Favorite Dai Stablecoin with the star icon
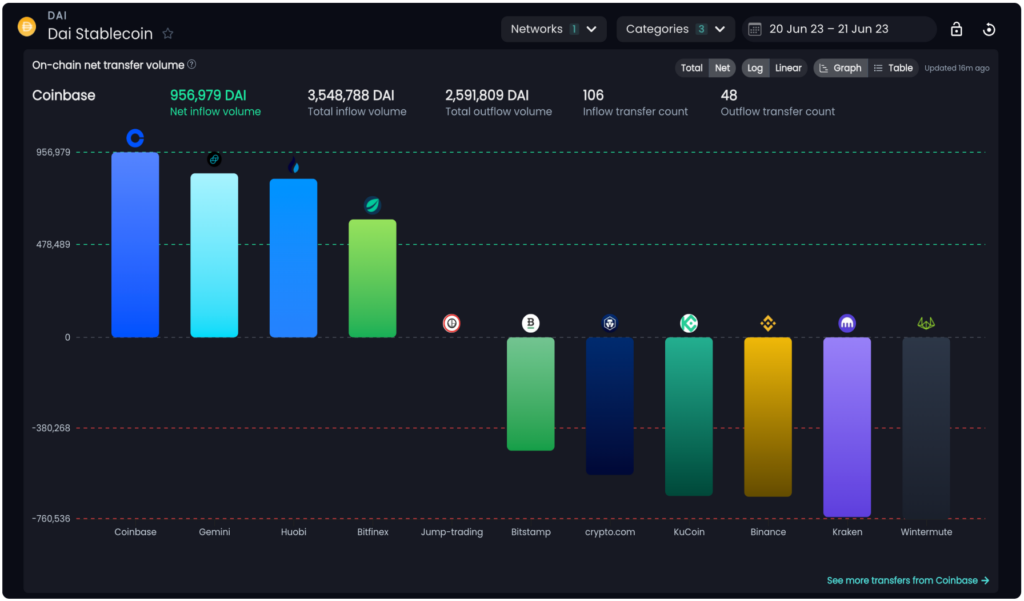Screen dimensions: 1024x601 168,33
